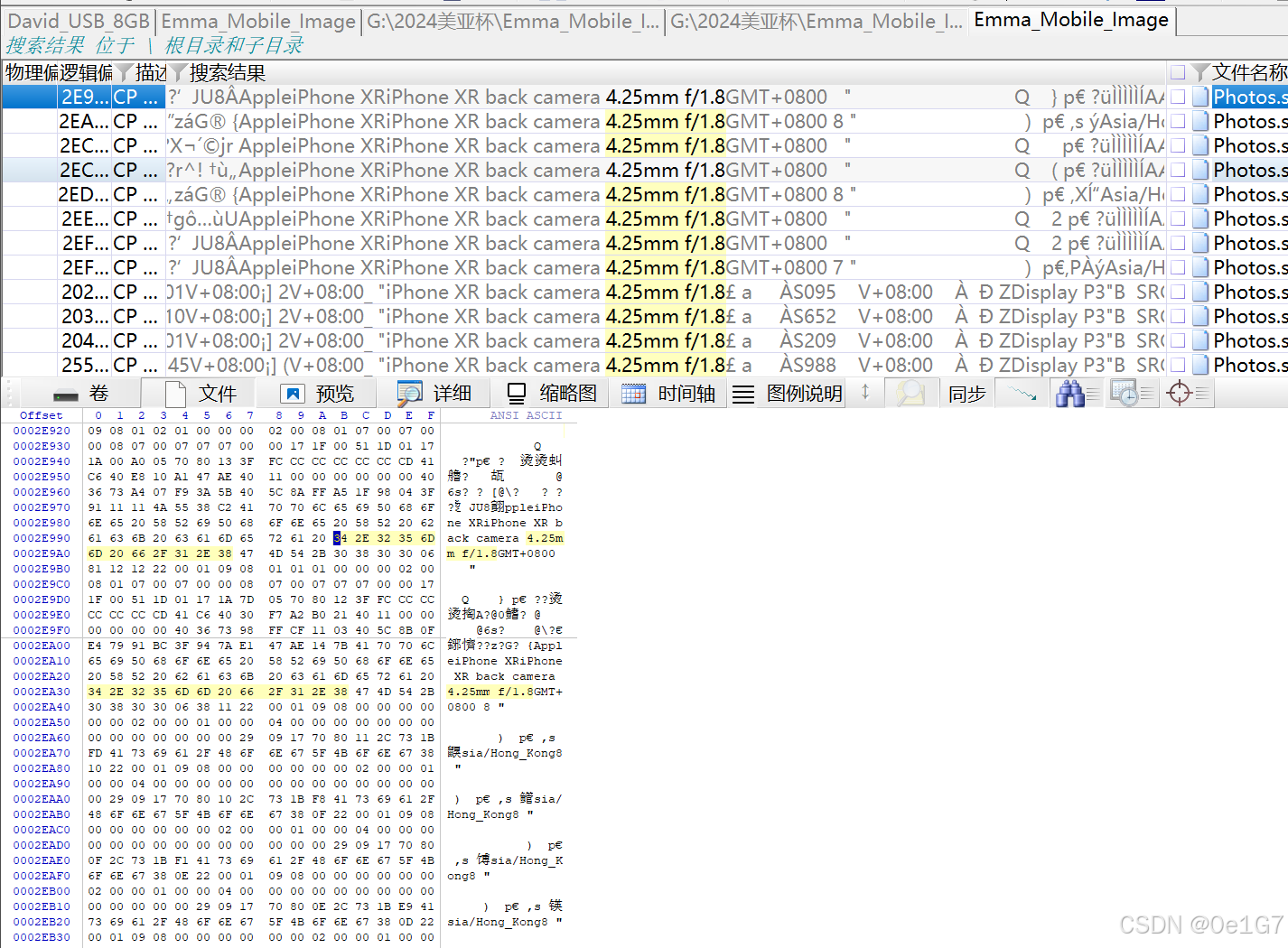Switch to the 文件 (File) view mode
The width and height of the screenshot is (1288, 948).
(x=201, y=394)
